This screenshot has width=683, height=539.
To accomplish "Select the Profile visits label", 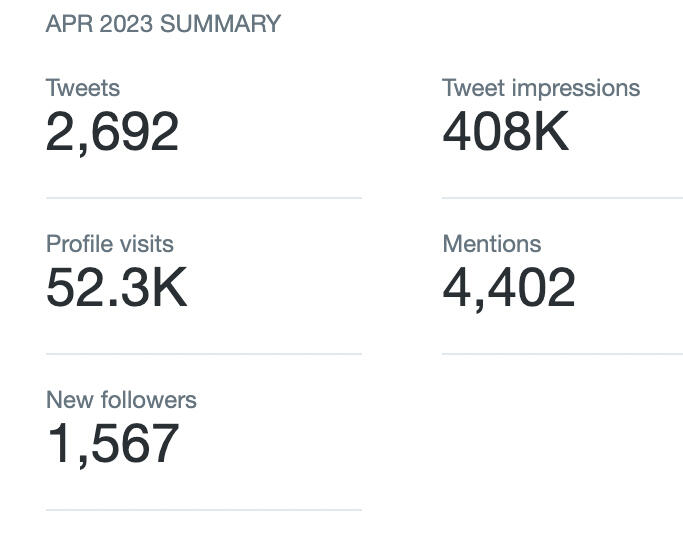I will 110,244.
